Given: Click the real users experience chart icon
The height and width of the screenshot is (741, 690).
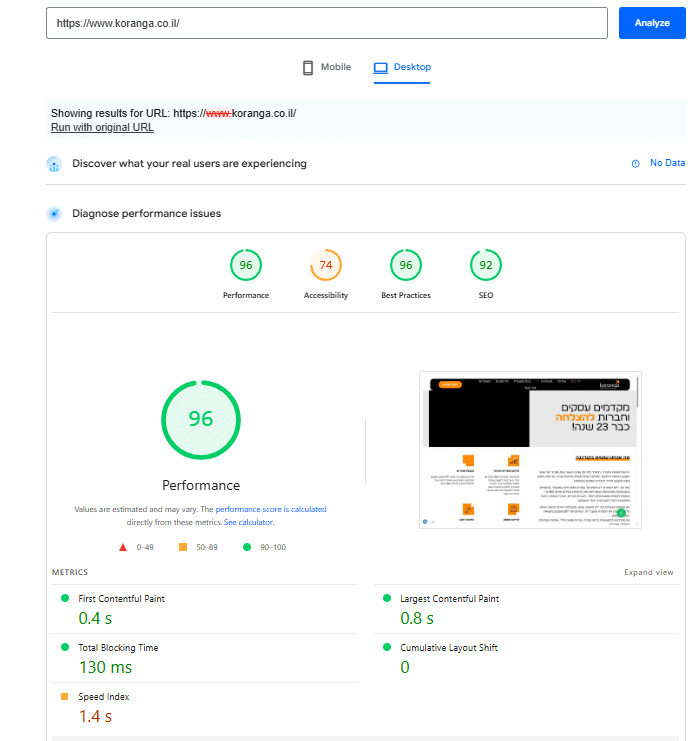Looking at the screenshot, I should tap(54, 164).
